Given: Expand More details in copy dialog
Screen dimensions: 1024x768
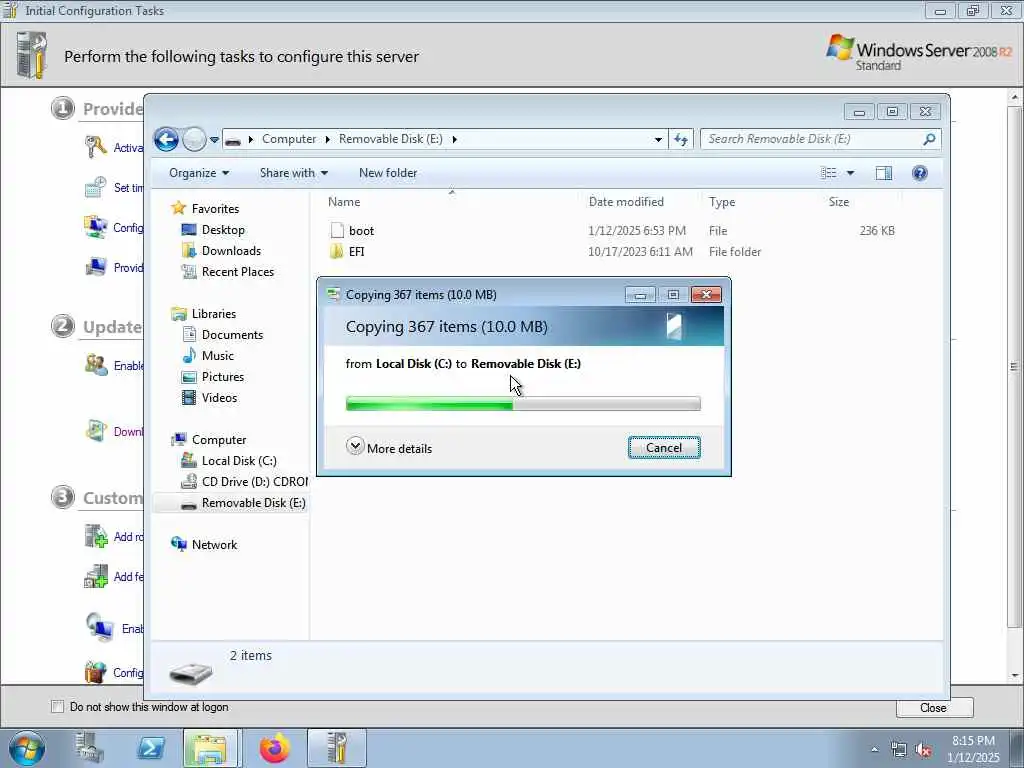Looking at the screenshot, I should coord(389,448).
